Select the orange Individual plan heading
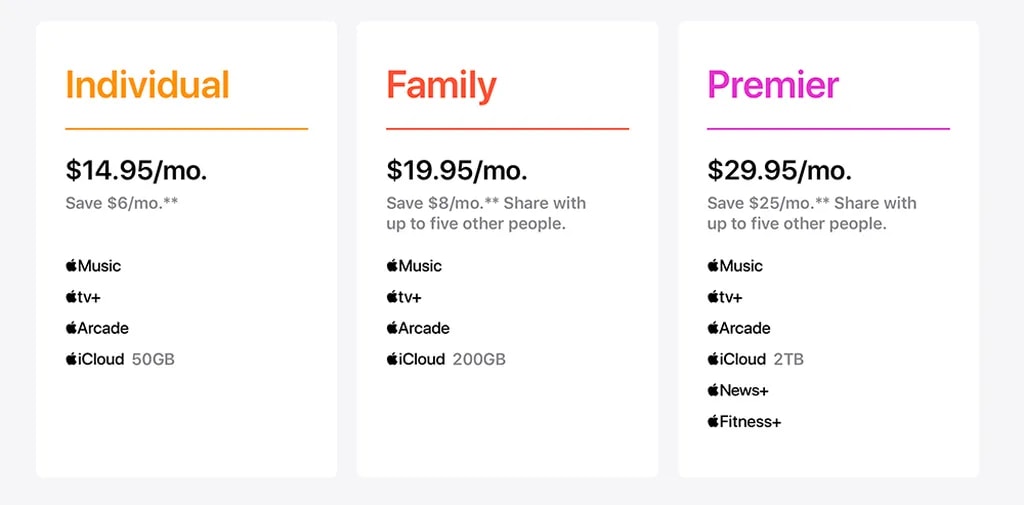The height and width of the screenshot is (505, 1024). 147,85
